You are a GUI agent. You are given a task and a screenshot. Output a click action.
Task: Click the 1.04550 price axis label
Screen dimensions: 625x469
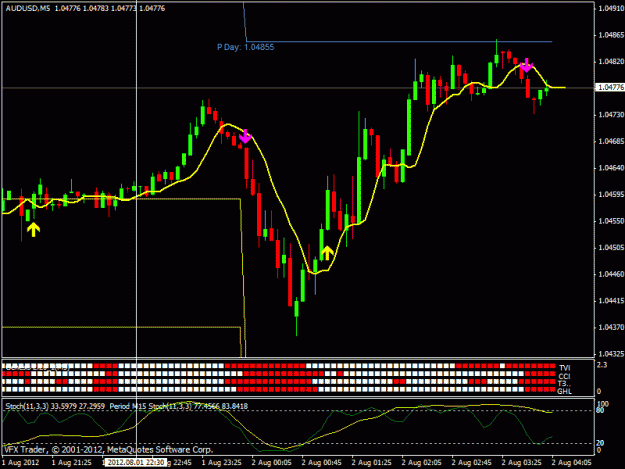pyautogui.click(x=611, y=221)
